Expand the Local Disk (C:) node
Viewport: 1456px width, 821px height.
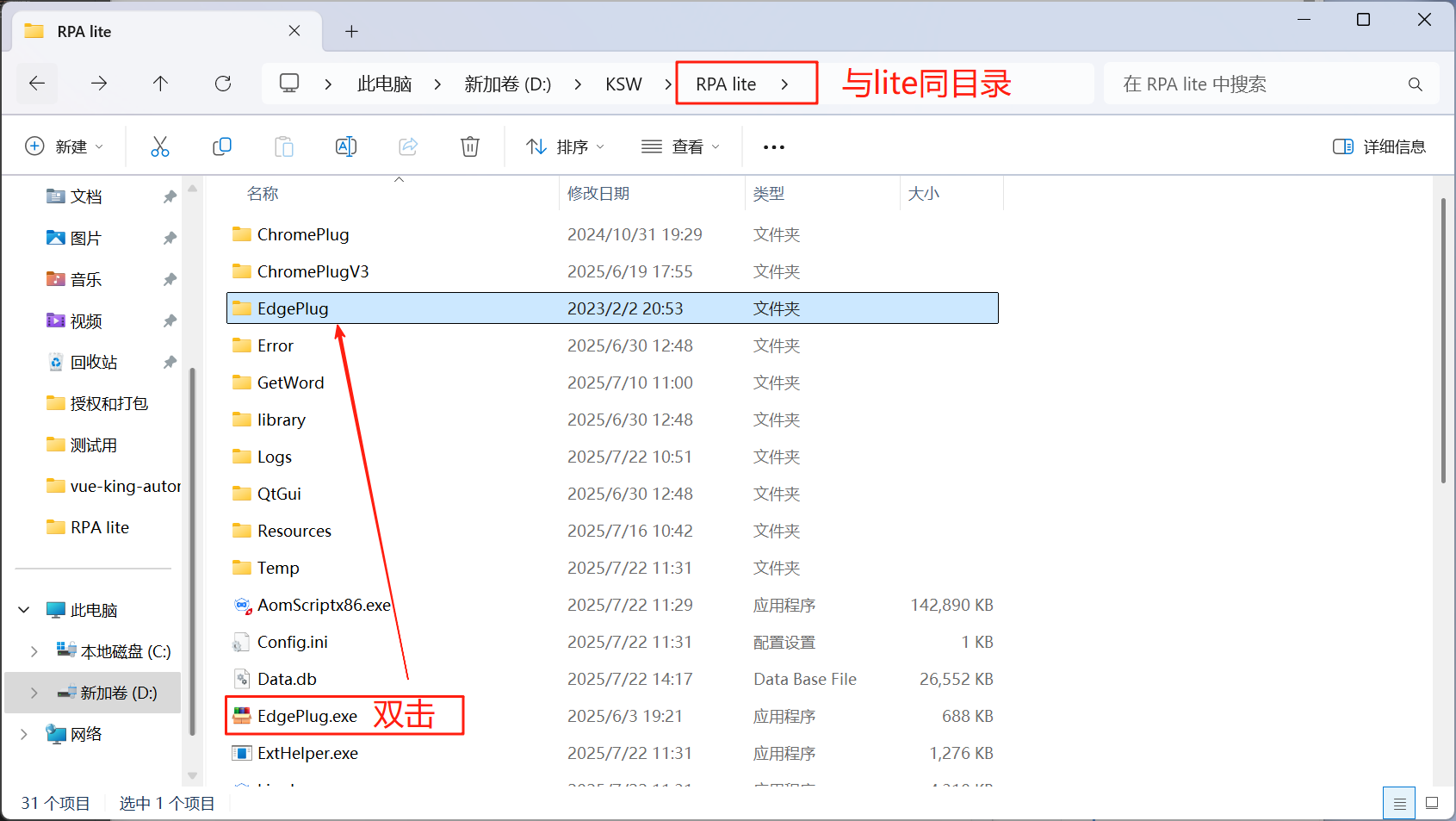pos(34,651)
